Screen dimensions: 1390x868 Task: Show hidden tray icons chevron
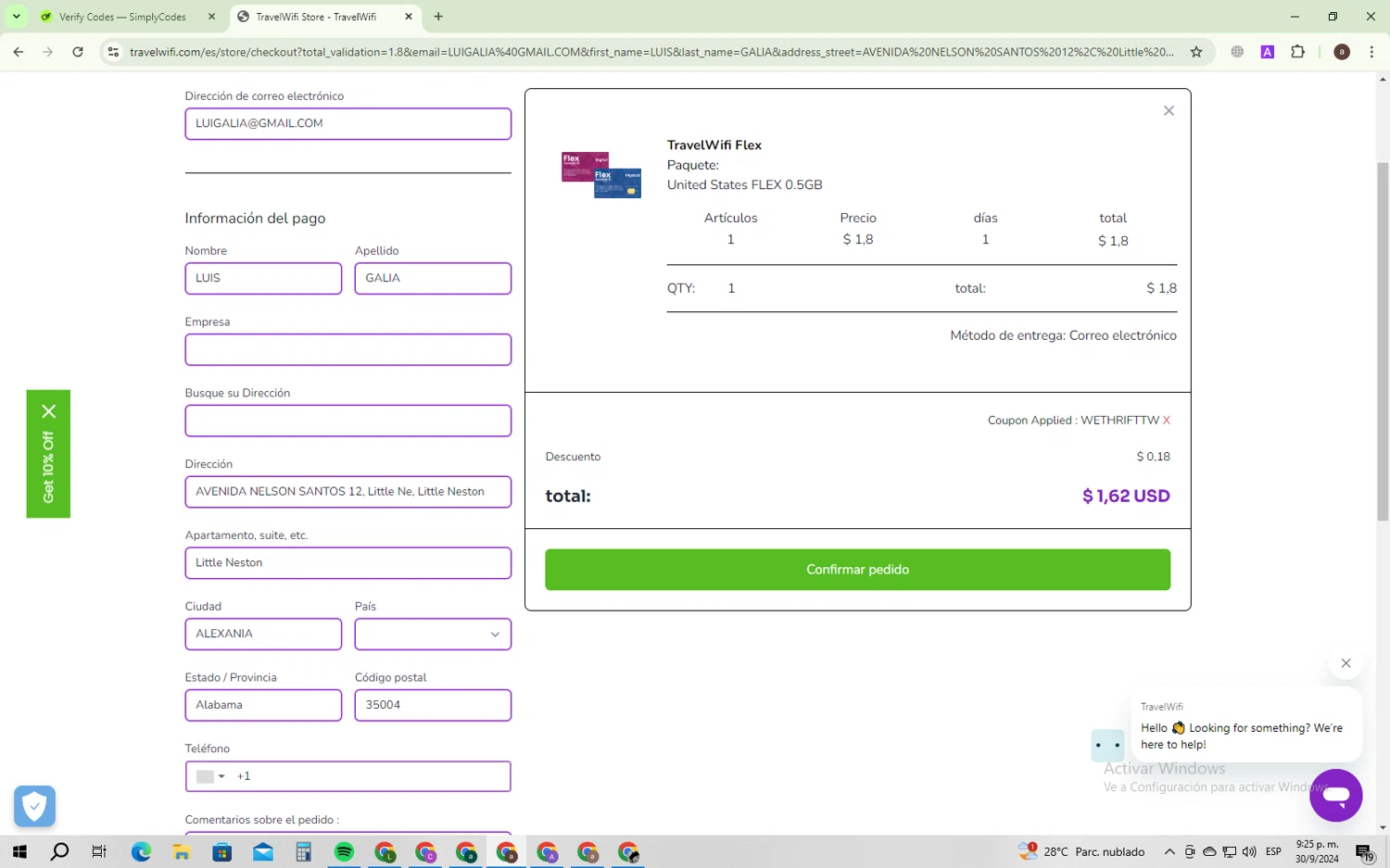pos(1169,852)
